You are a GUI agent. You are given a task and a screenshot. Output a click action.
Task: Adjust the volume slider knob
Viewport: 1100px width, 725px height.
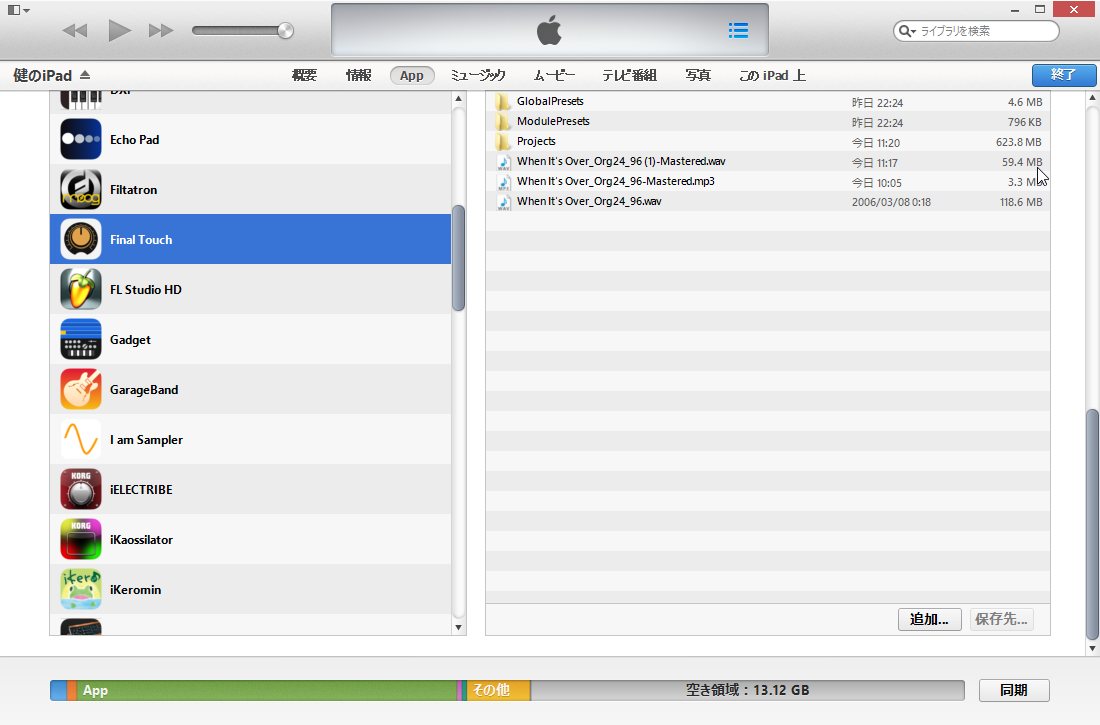[x=285, y=30]
